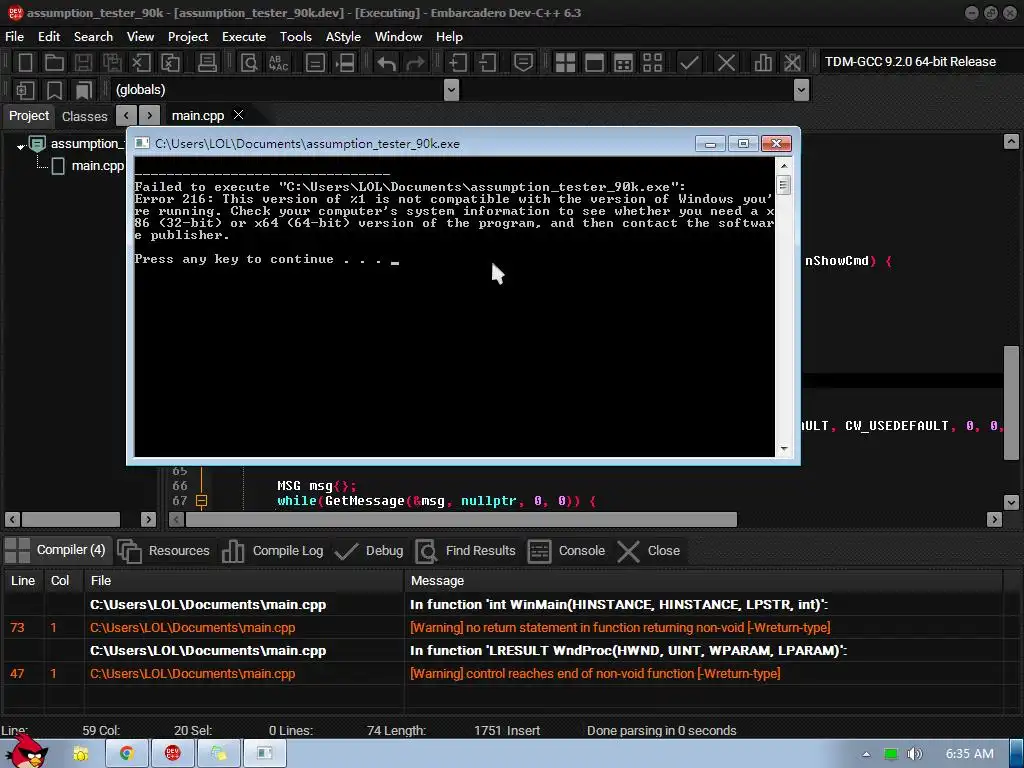The image size is (1024, 768).
Task: Click the Syntax Check checkmark icon
Action: tap(689, 63)
